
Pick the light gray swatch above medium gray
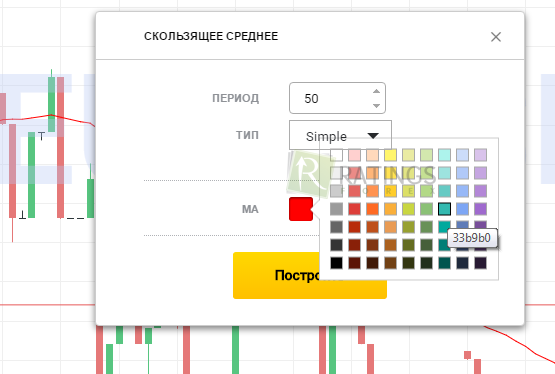[336, 191]
